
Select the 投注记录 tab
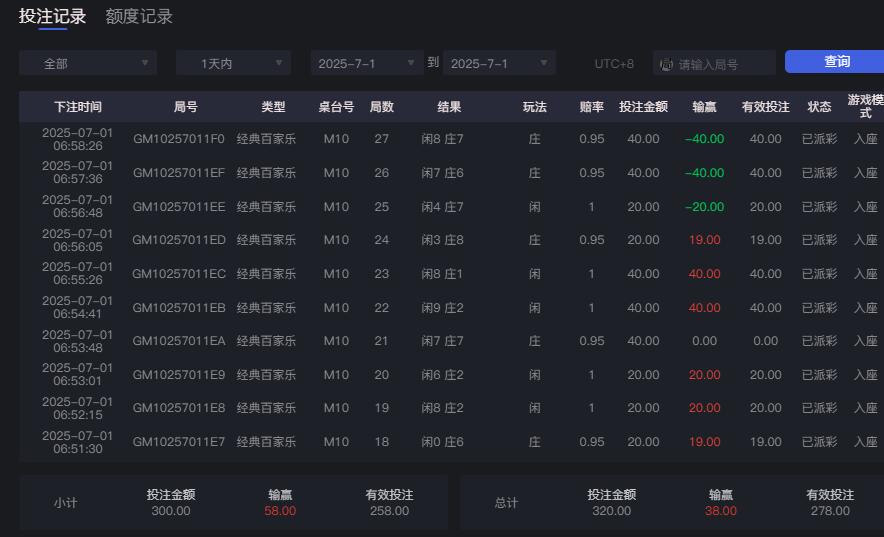[x=52, y=16]
